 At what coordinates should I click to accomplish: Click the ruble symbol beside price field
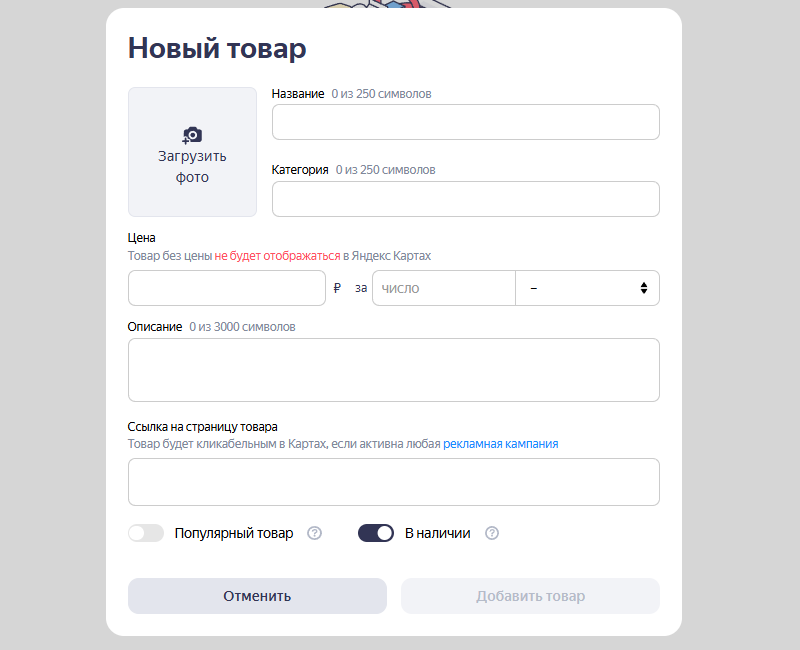(337, 287)
